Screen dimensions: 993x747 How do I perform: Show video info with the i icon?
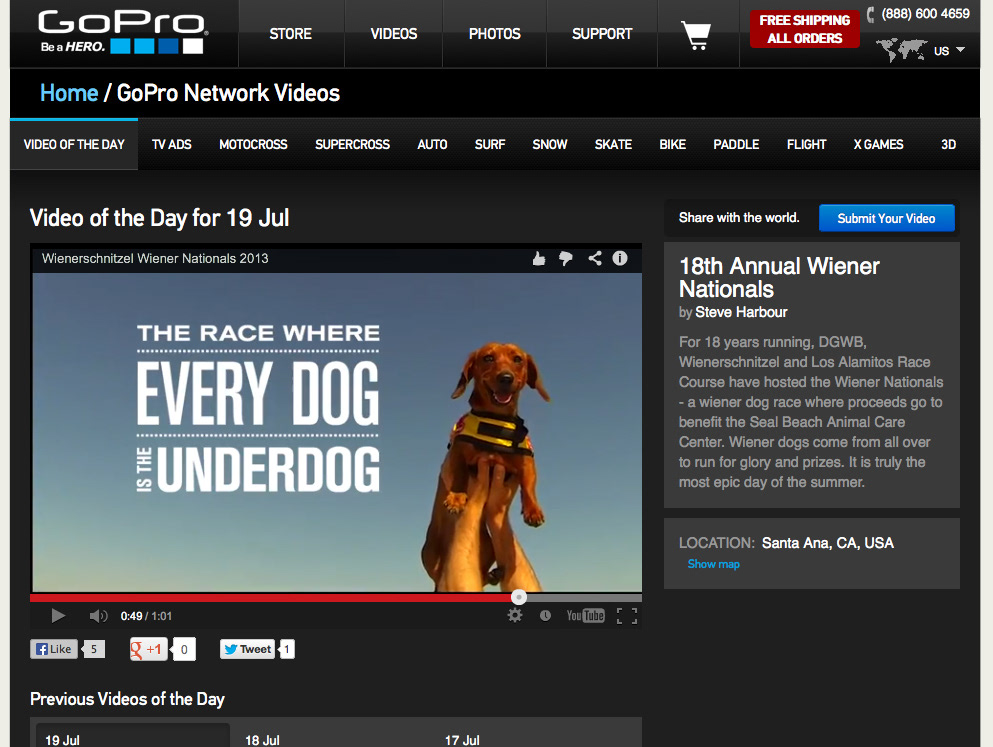point(620,258)
